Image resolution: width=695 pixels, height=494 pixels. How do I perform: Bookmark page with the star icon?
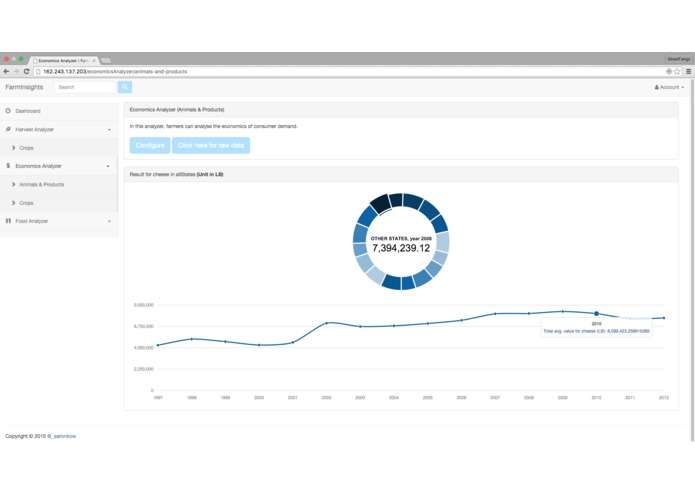[x=677, y=71]
